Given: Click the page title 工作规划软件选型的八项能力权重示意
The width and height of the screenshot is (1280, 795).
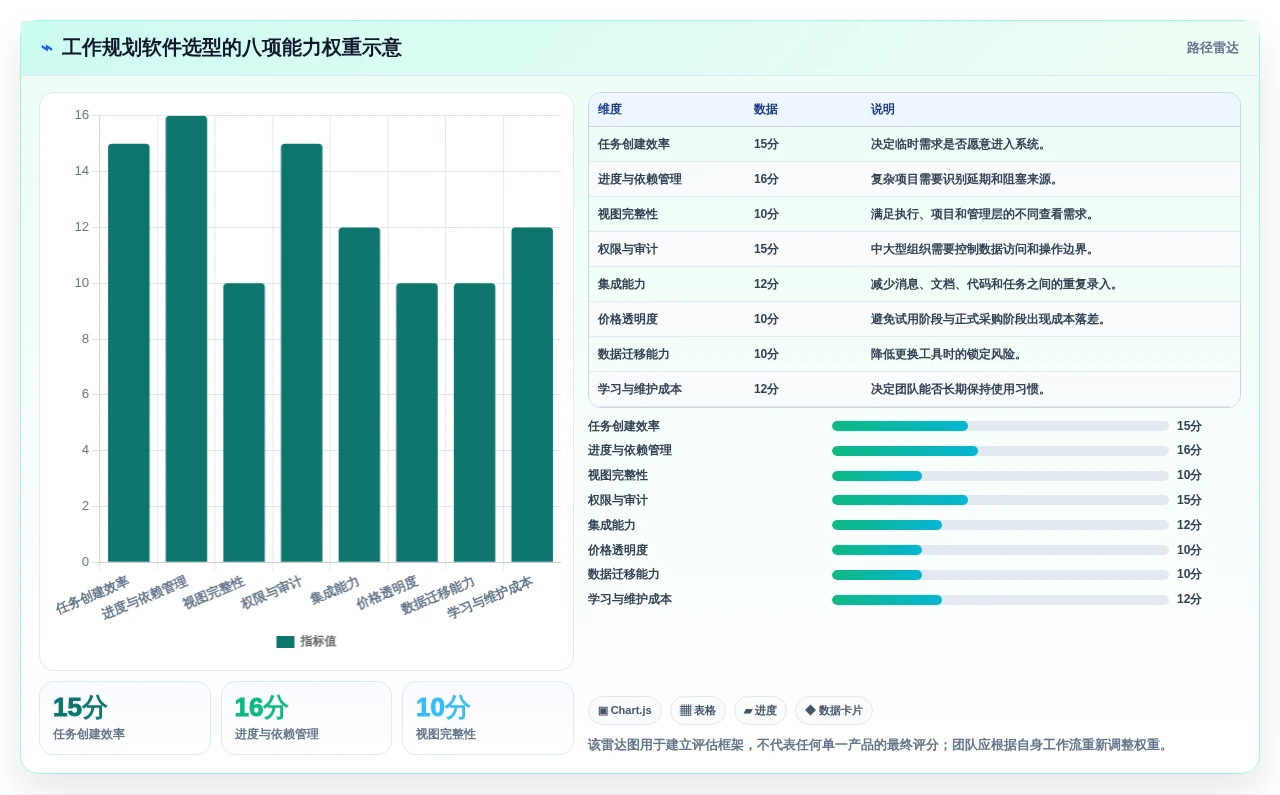Looking at the screenshot, I should [x=231, y=48].
